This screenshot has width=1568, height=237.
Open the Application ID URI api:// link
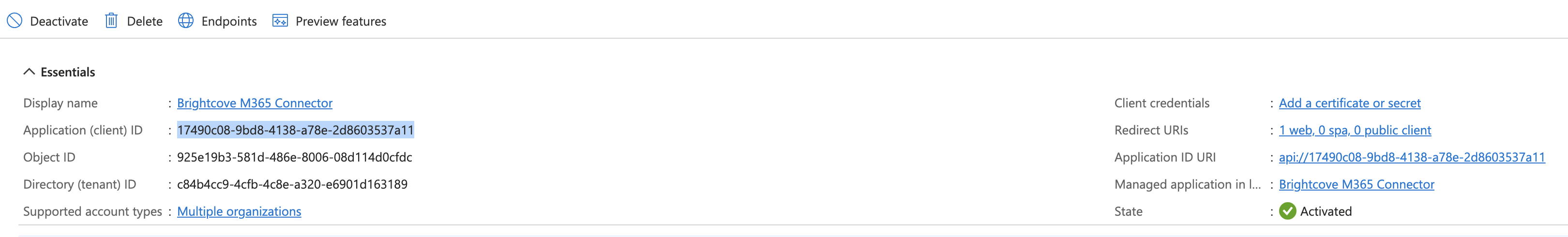coord(1412,157)
